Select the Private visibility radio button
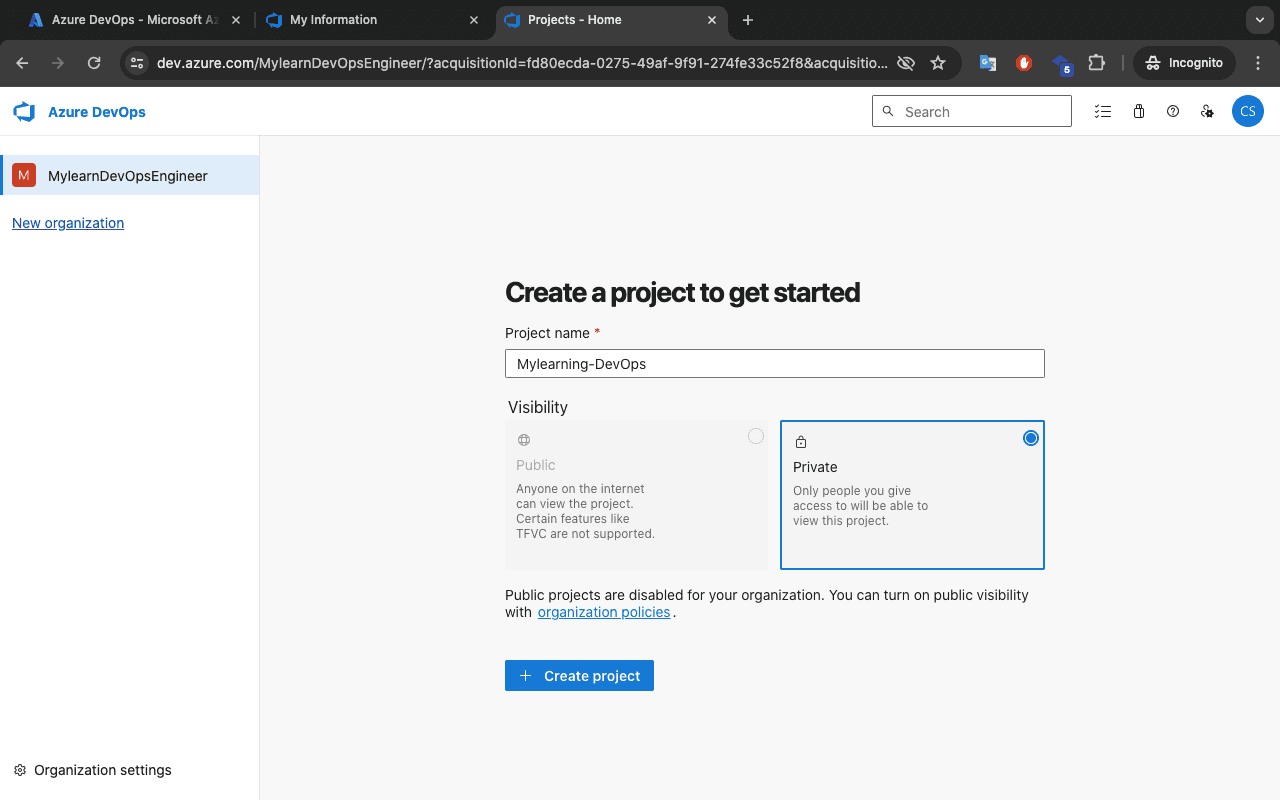Viewport: 1280px width, 800px height. click(x=1031, y=438)
